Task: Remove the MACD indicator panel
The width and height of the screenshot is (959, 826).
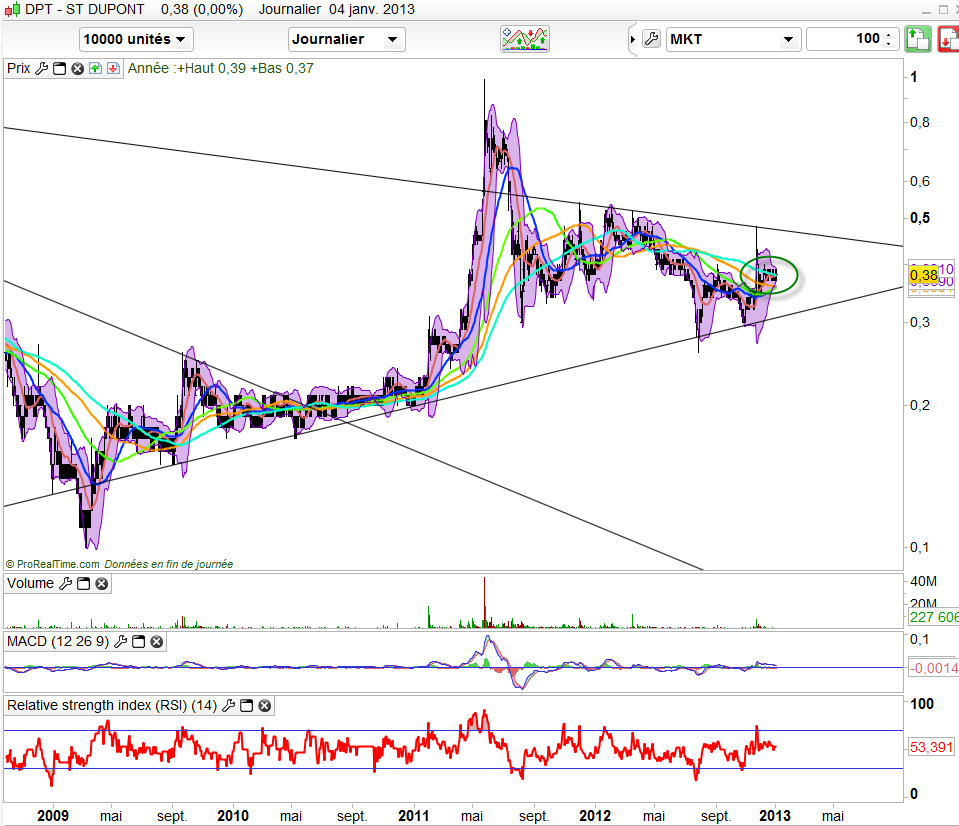Action: click(157, 641)
